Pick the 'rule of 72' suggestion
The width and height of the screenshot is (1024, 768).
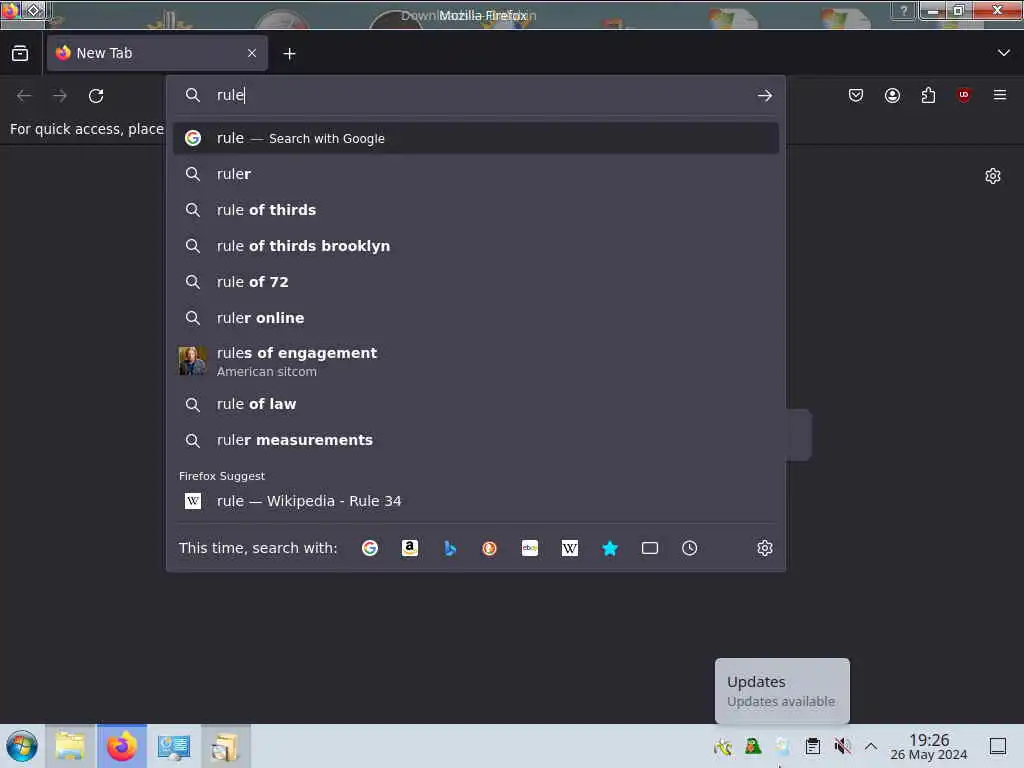[475, 281]
